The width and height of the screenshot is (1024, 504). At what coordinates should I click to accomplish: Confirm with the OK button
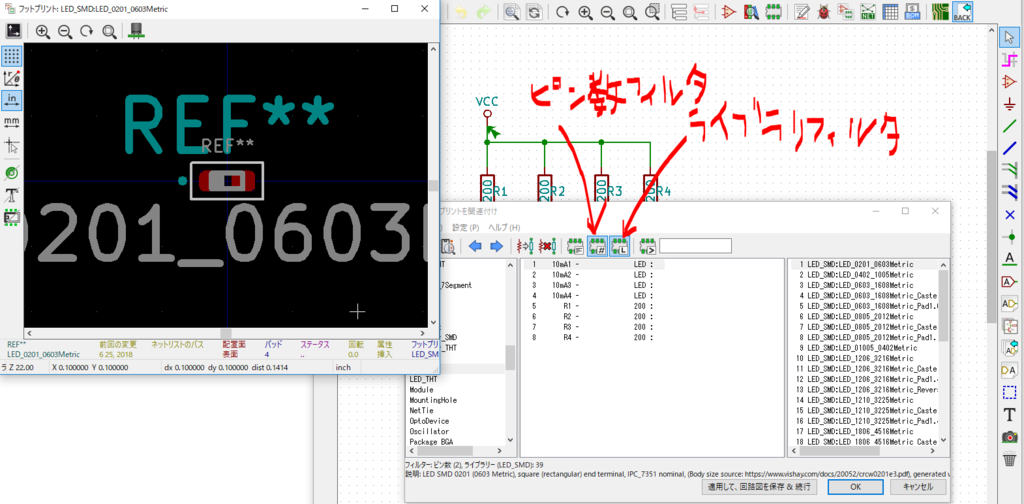click(x=855, y=487)
